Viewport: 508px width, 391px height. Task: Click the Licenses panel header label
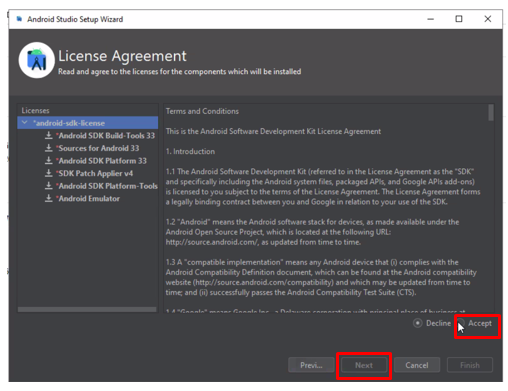point(35,111)
